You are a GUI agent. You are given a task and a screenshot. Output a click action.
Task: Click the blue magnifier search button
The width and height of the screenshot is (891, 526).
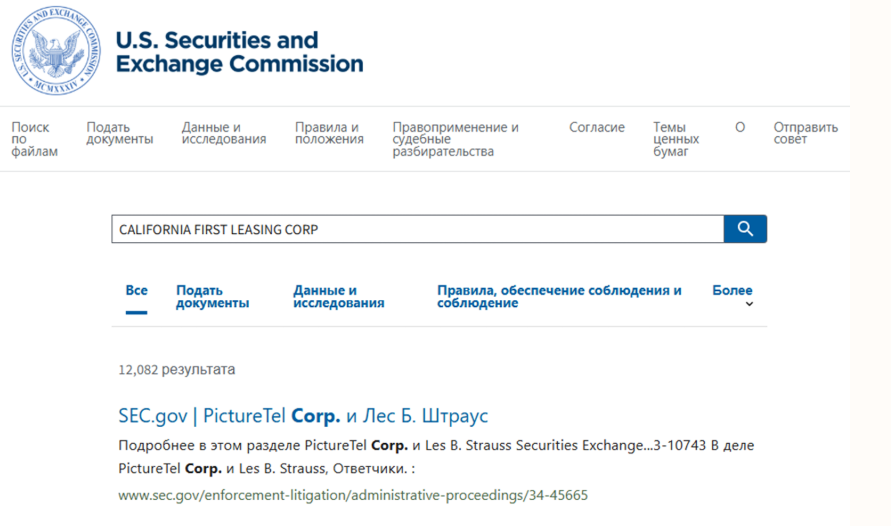tap(745, 229)
